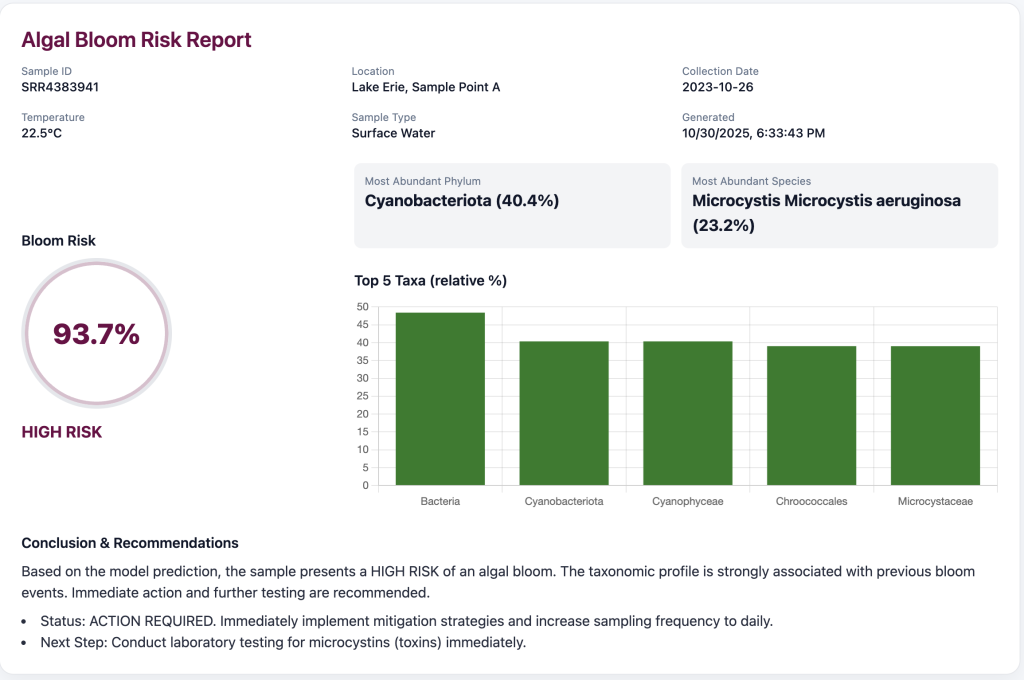The width and height of the screenshot is (1024, 680).
Task: Click the Lake Erie, Sample Point A location
Action: [x=425, y=87]
